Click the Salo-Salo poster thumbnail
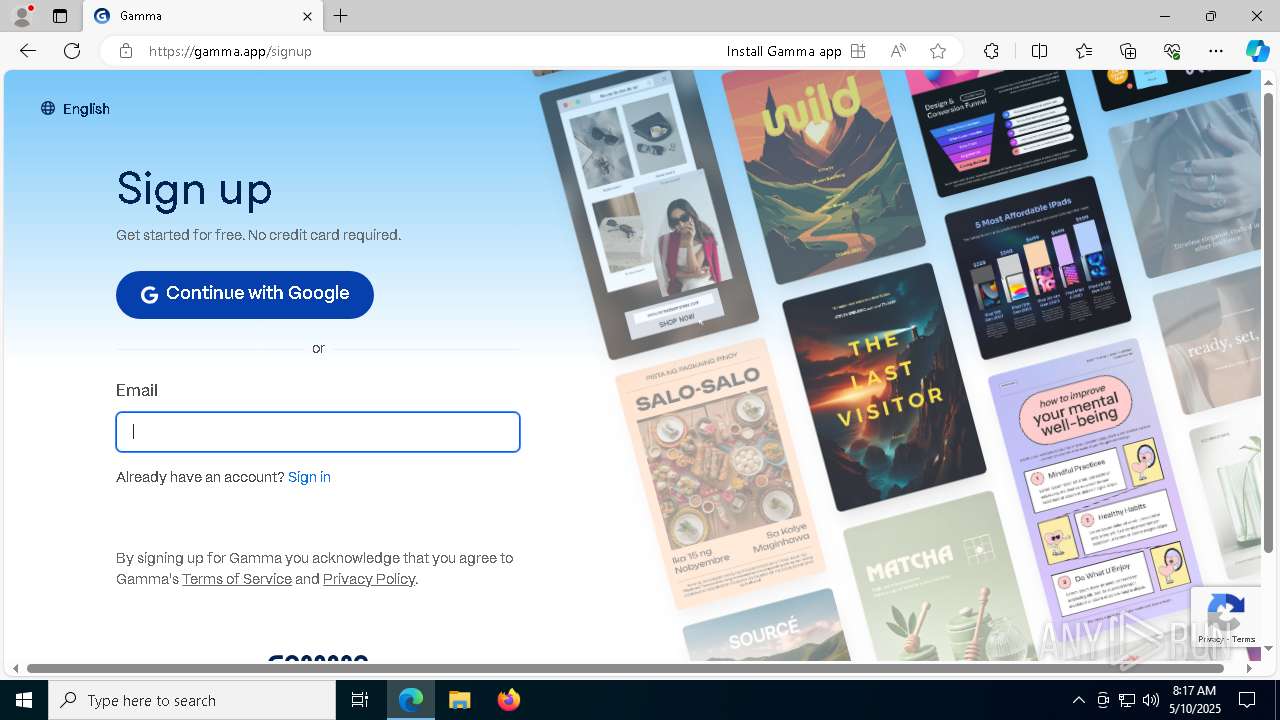The image size is (1280, 720). click(720, 472)
